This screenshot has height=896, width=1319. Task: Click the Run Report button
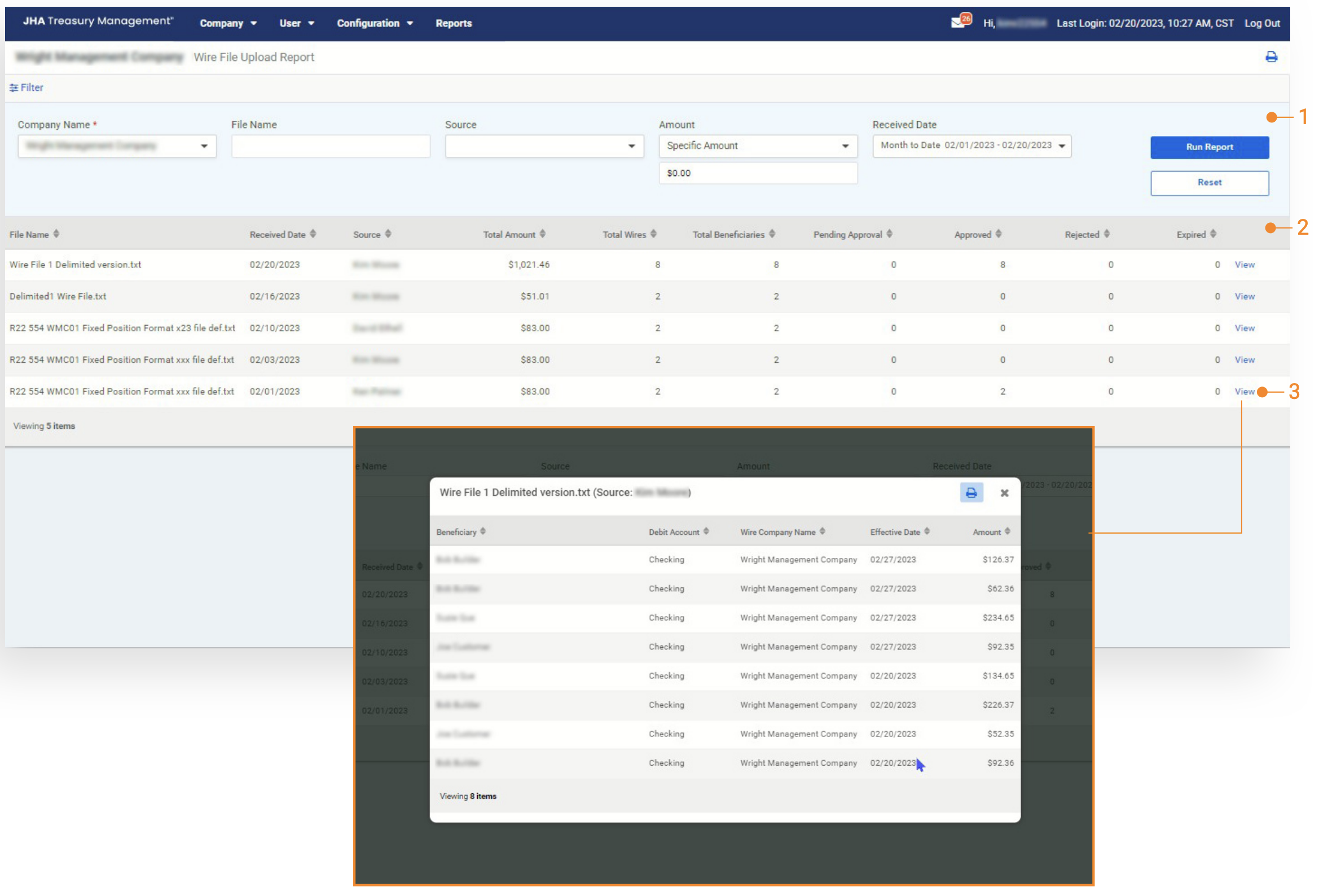[1209, 147]
